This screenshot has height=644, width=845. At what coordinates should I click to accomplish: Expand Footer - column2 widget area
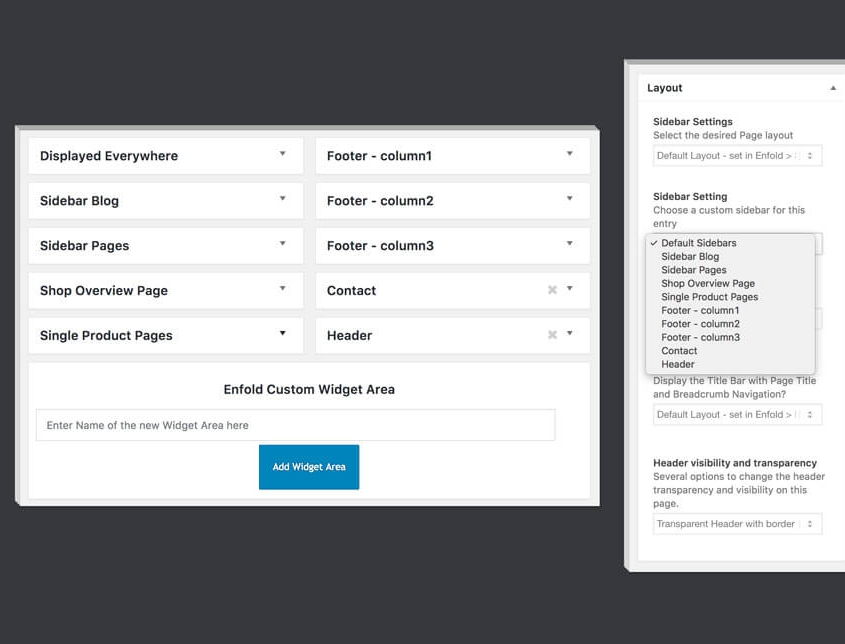pyautogui.click(x=569, y=199)
